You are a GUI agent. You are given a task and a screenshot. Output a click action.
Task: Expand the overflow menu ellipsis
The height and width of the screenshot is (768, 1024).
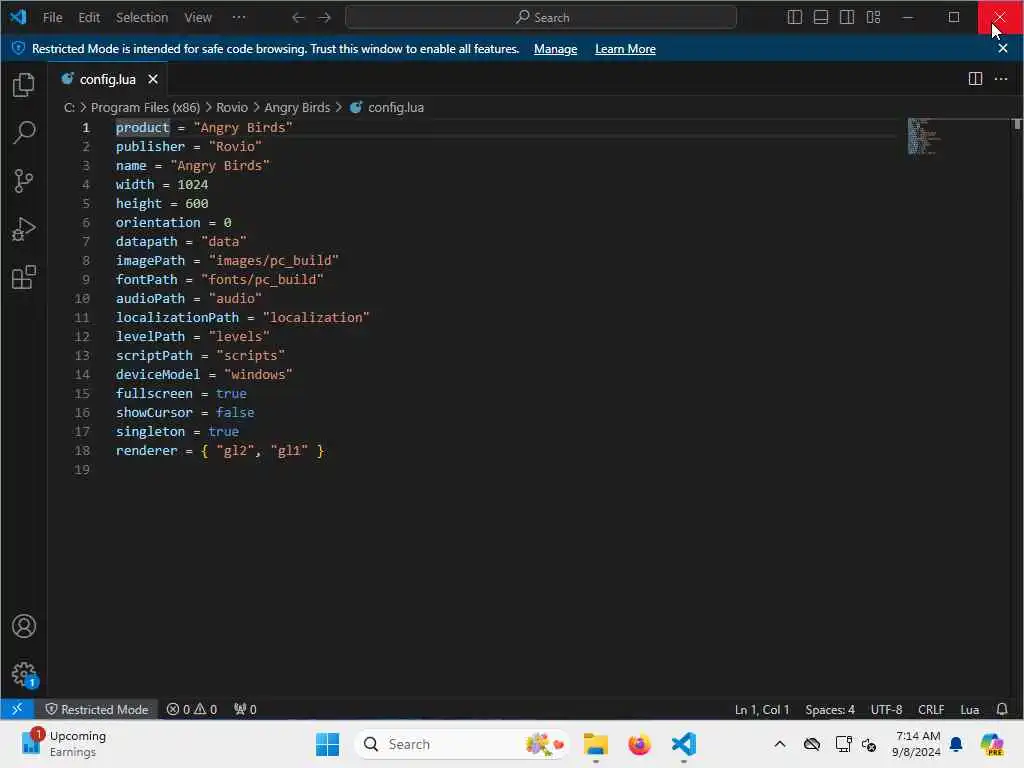coord(239,18)
